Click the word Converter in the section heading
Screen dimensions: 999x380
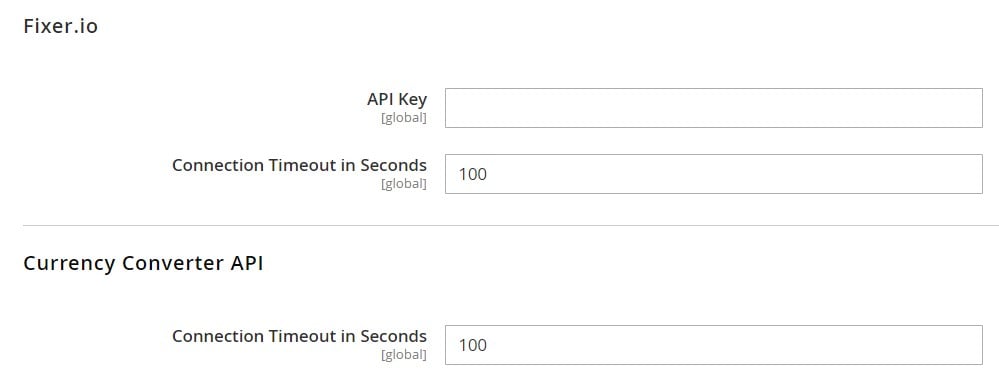tap(173, 263)
